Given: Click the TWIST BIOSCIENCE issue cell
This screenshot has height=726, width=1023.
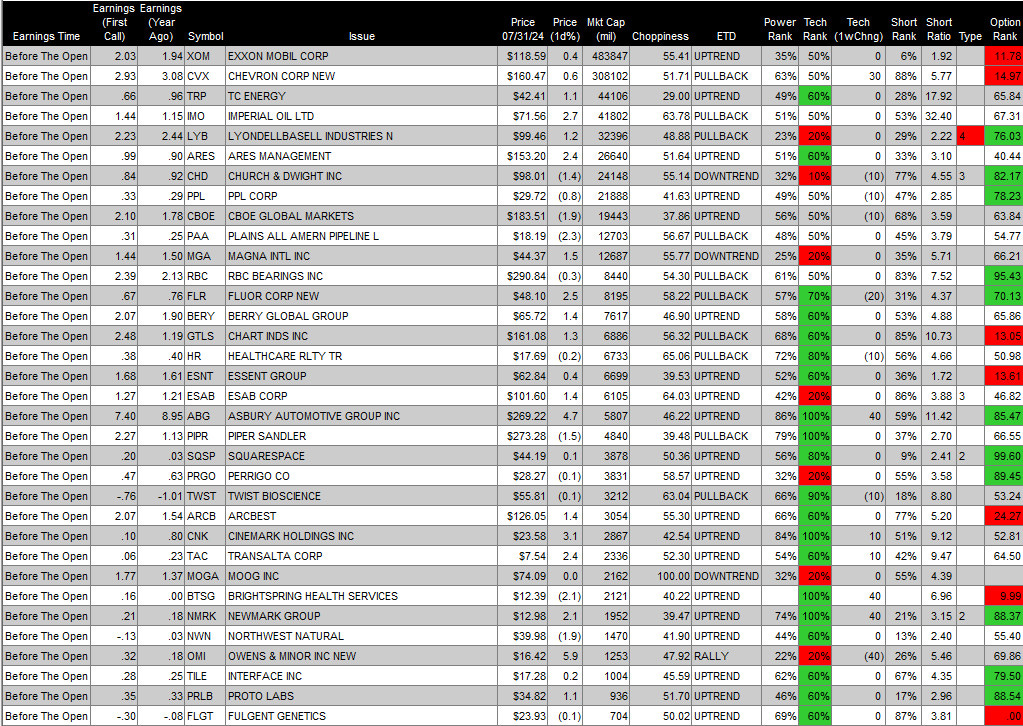Looking at the screenshot, I should 361,496.
